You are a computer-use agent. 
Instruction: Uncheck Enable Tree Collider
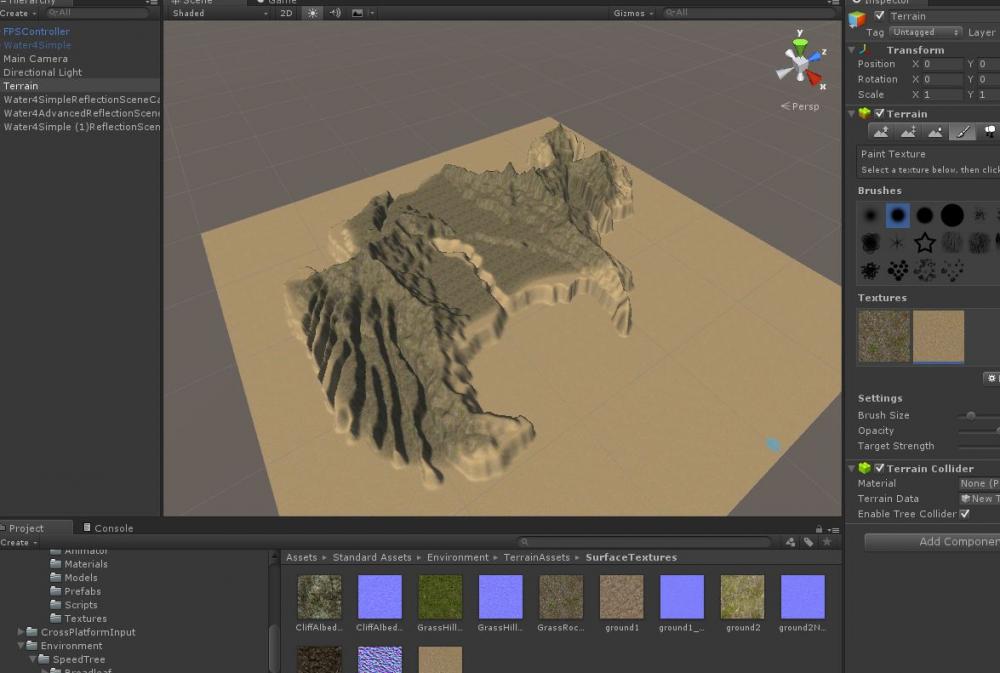click(965, 514)
